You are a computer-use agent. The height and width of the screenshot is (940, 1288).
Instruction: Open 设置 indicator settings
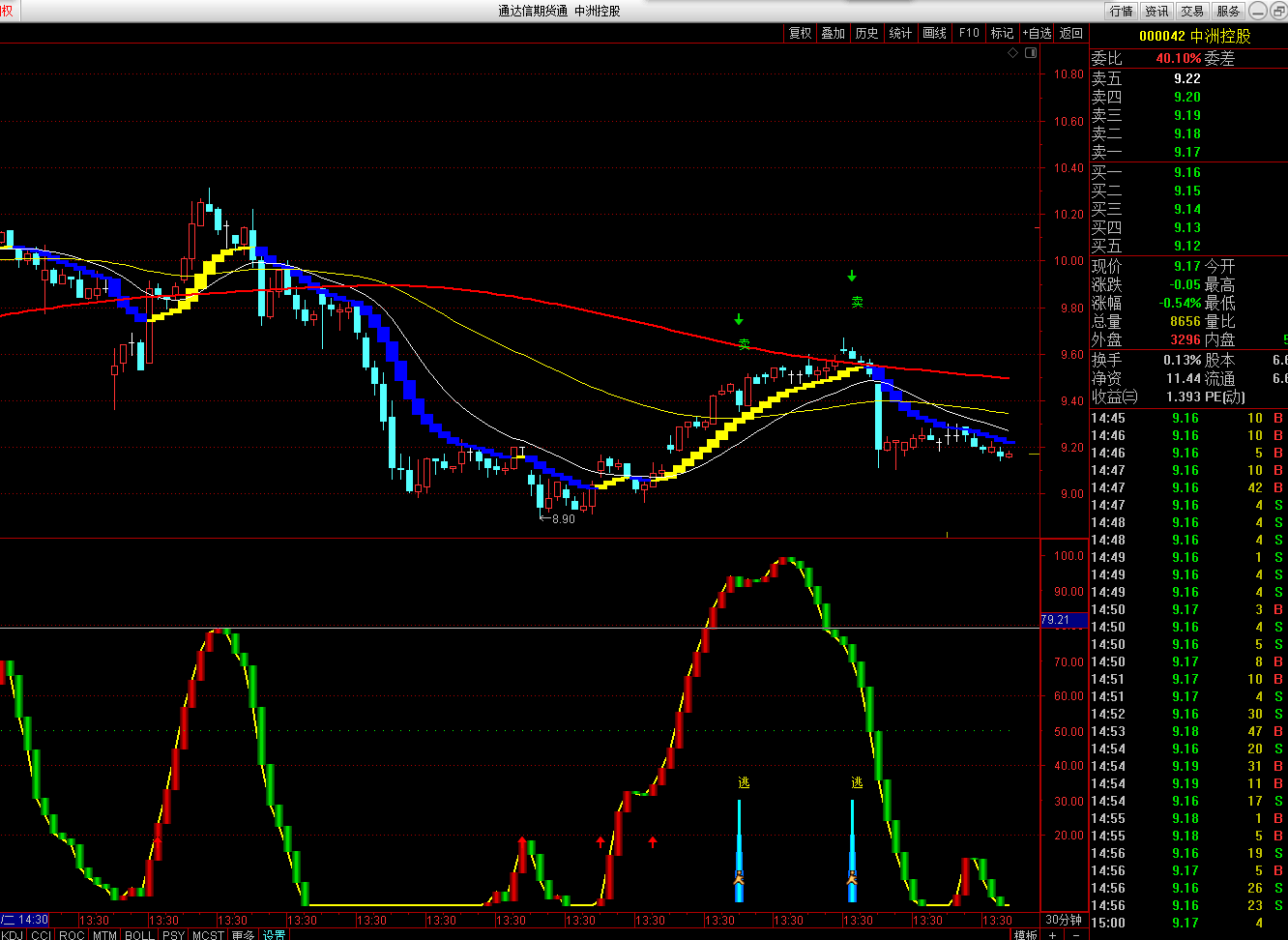point(275,935)
